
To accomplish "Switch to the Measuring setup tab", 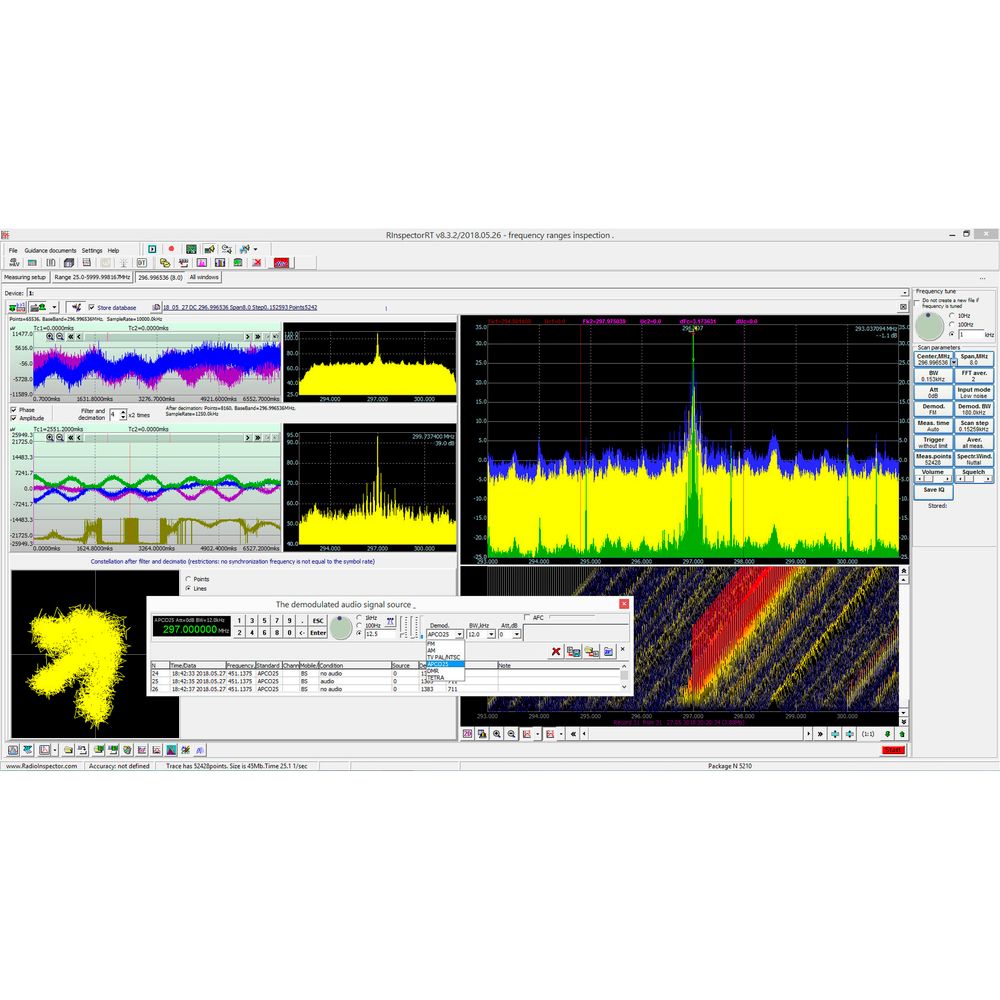I will [25, 277].
